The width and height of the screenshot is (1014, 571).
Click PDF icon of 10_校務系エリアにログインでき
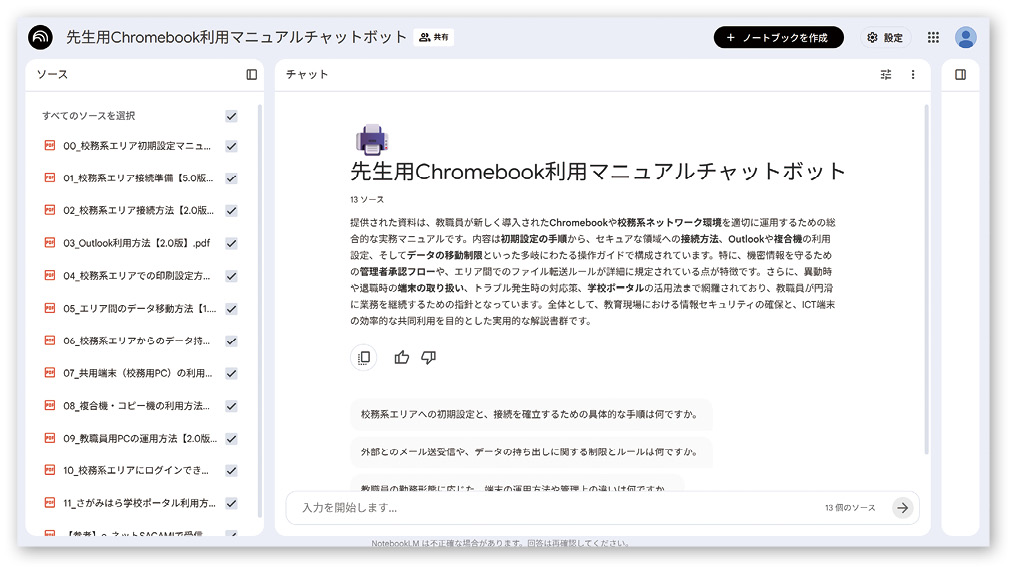click(x=50, y=469)
